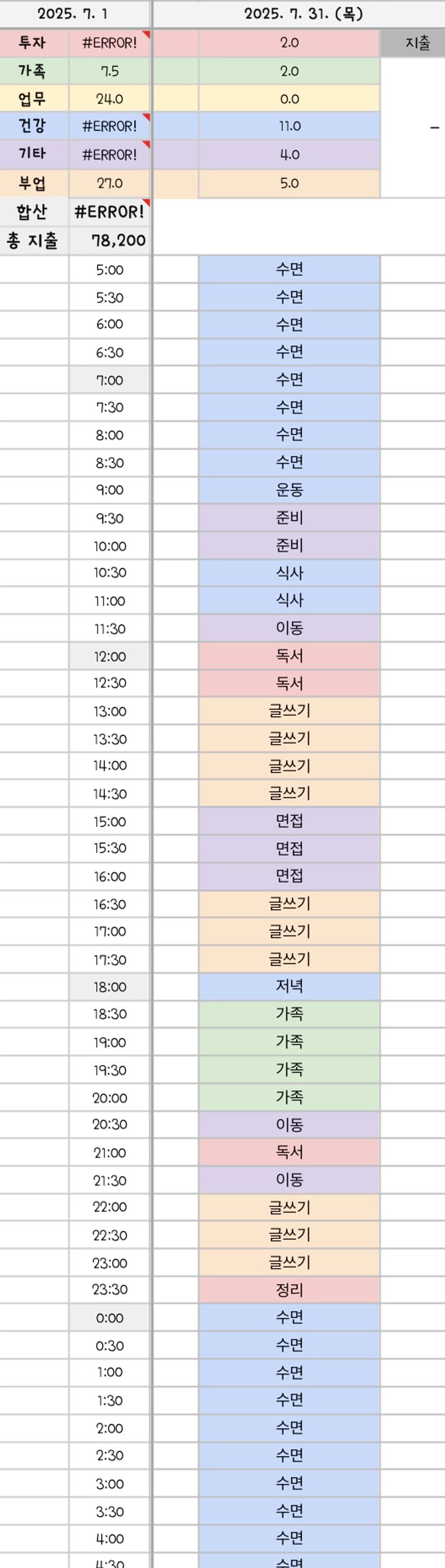Click the 부업 total cell showing 27.0

pyautogui.click(x=110, y=183)
